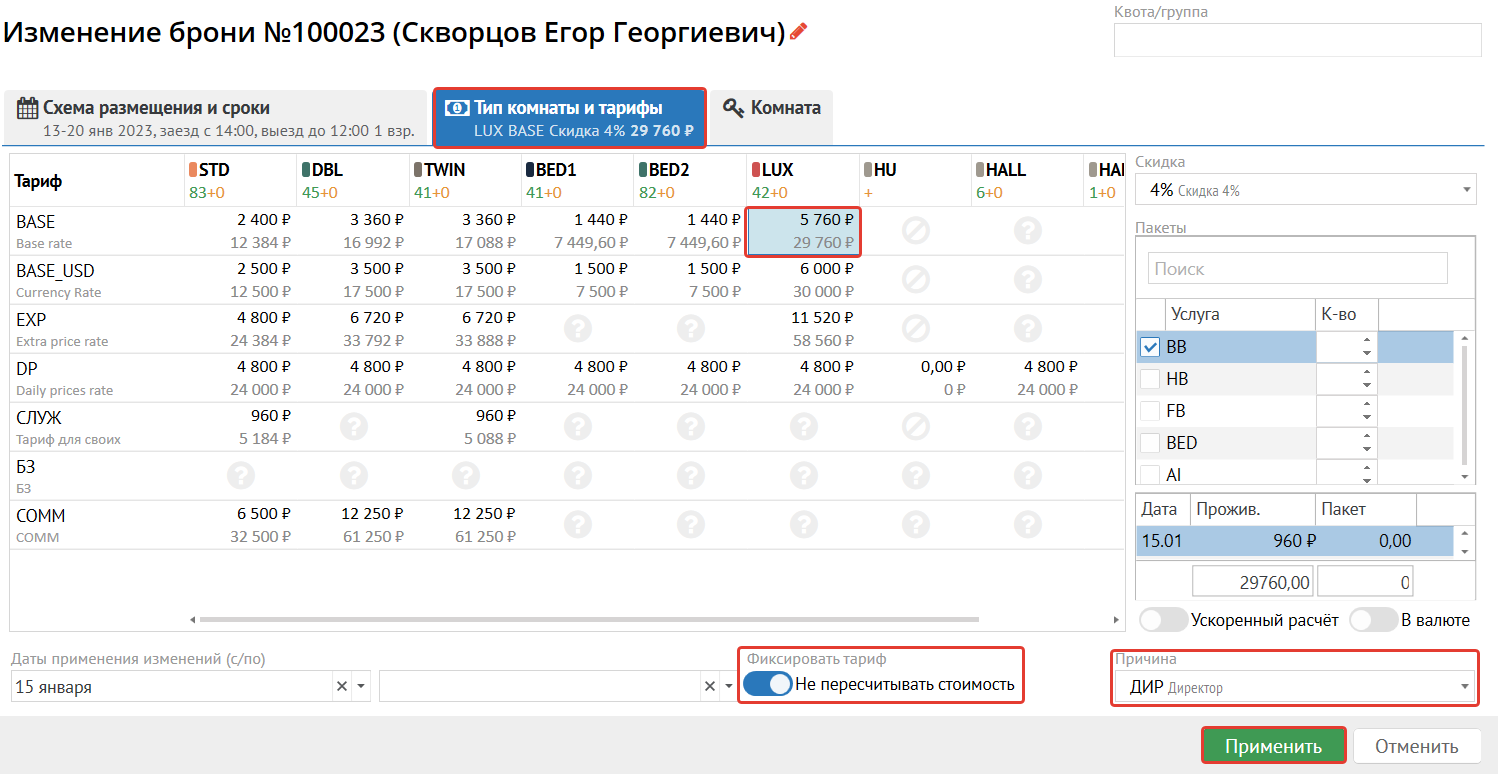The image size is (1498, 774).
Task: Click the pencil edit icon beside the guest name
Action: coord(798,31)
